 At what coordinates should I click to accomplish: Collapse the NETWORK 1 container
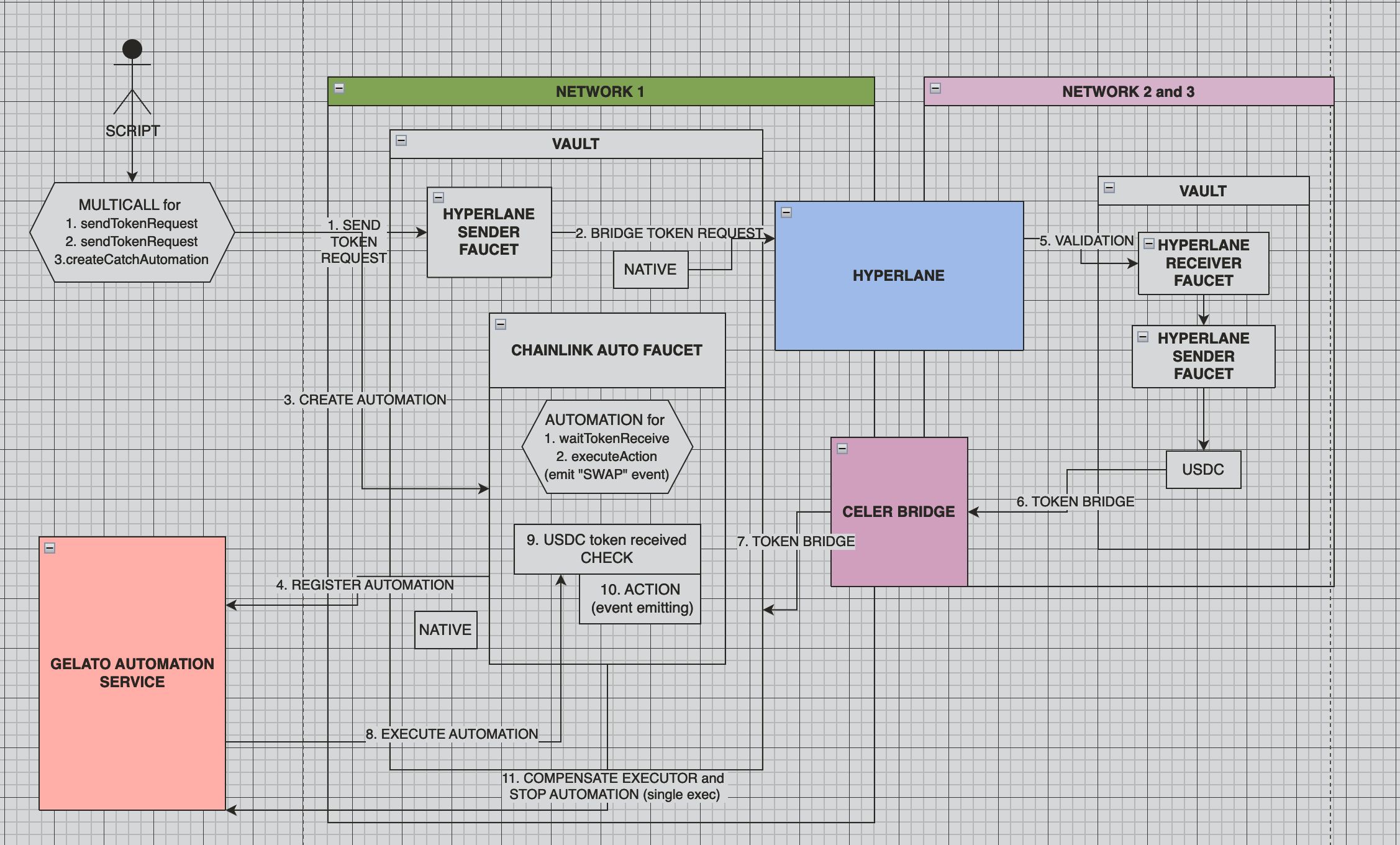[x=339, y=88]
